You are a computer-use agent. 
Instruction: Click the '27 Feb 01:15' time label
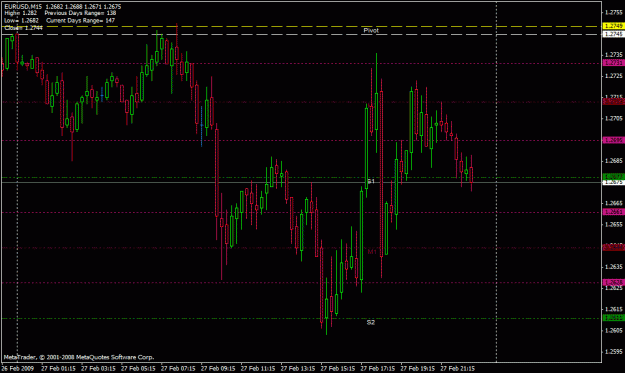coord(58,369)
